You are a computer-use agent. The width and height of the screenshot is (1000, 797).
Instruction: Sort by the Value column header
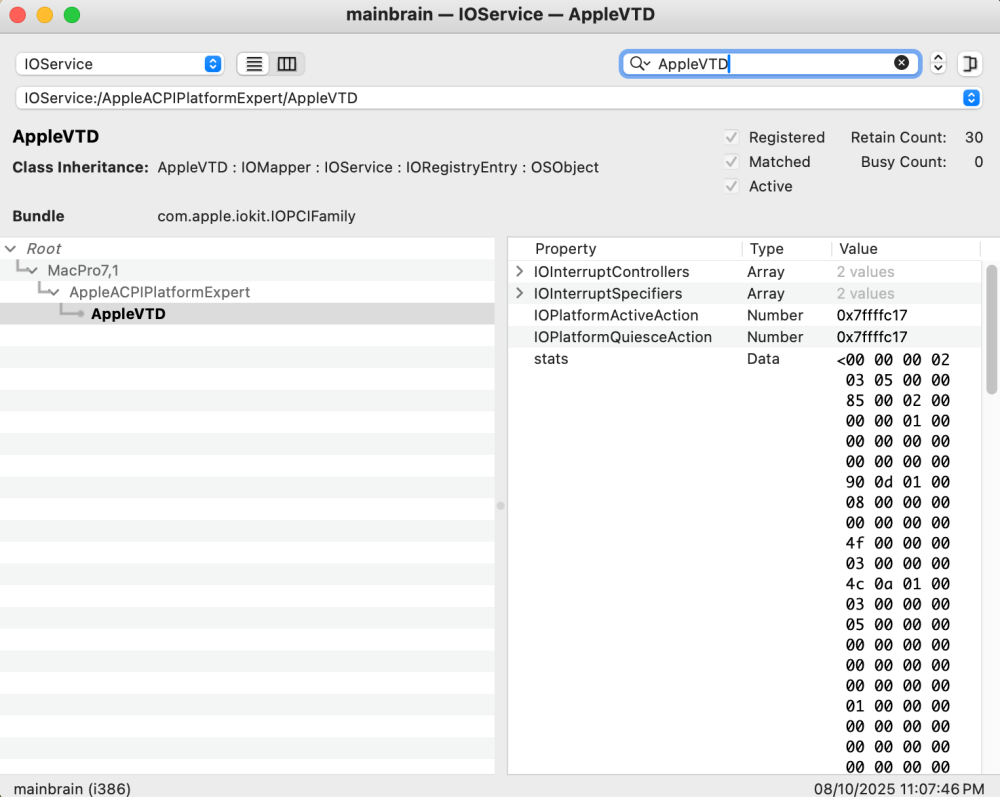click(906, 249)
